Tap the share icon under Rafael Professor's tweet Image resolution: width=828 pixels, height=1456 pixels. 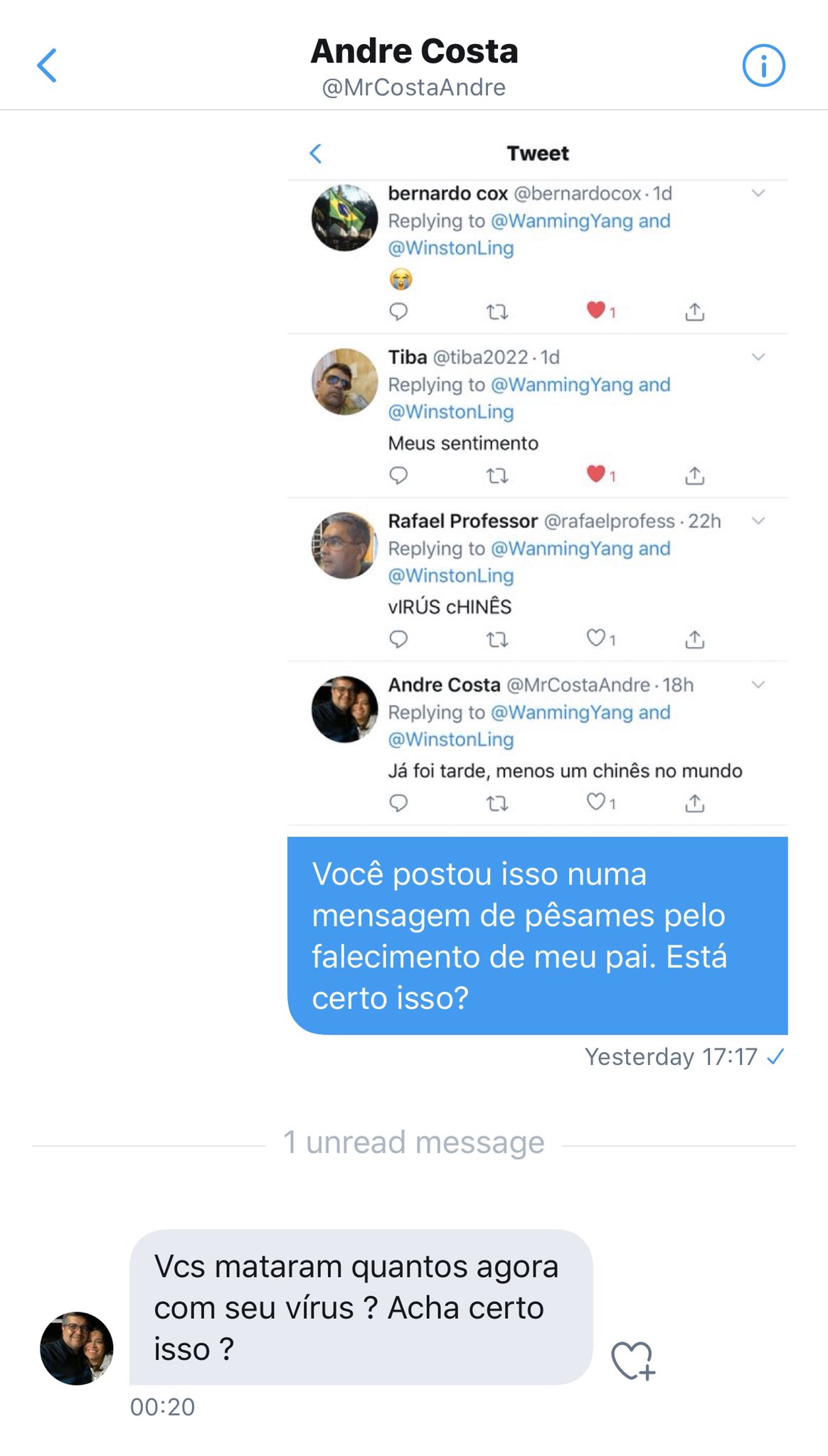tap(694, 639)
